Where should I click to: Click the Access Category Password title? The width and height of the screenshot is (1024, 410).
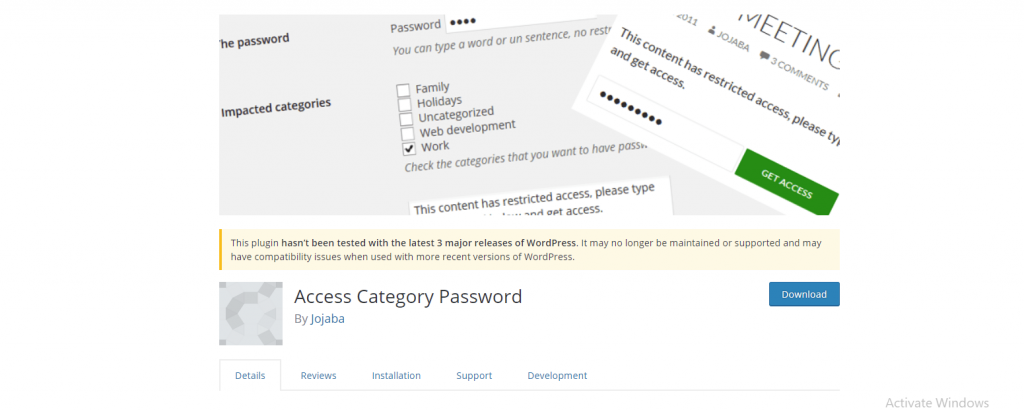[x=408, y=297]
